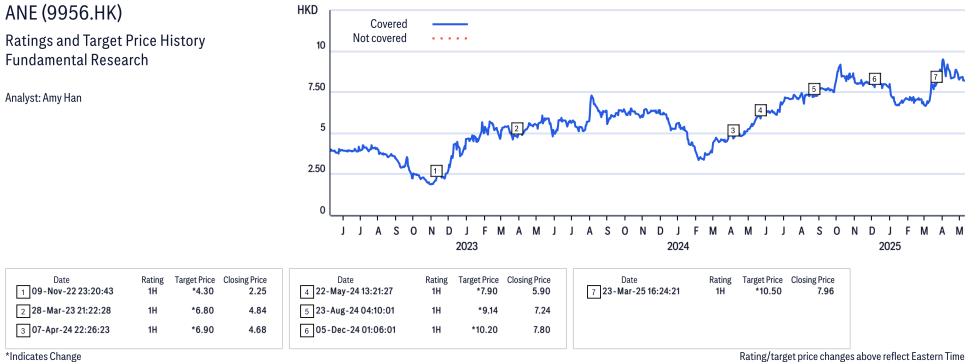The image size is (975, 362).
Task: Click the 2023 year label on axis
Action: pyautogui.click(x=466, y=246)
